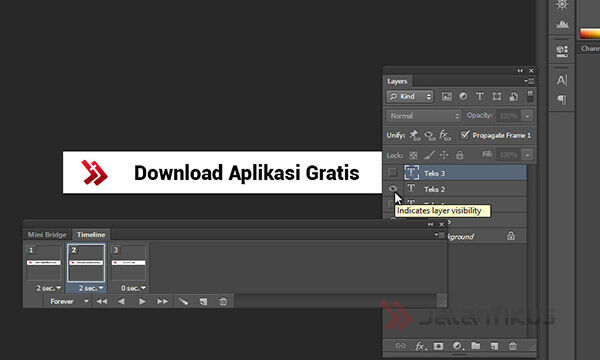600x360 pixels.
Task: Open the Paragraph panel icon
Action: coord(562,99)
